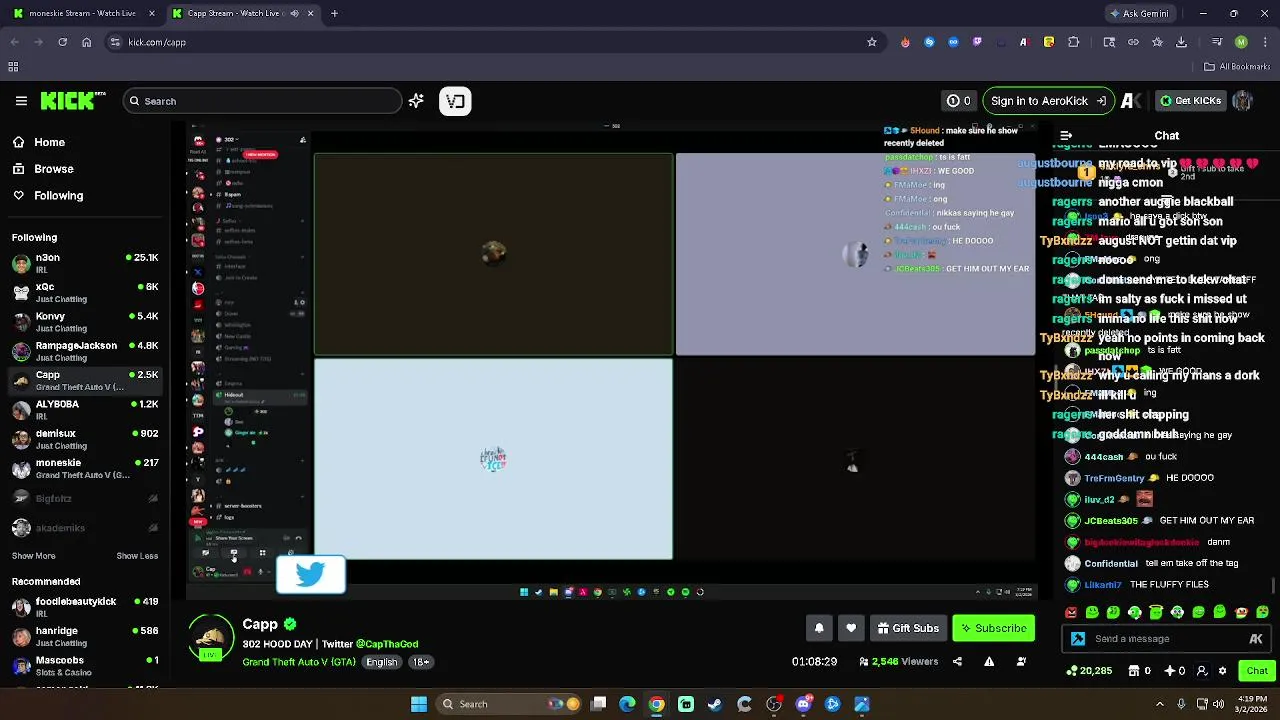
Task: Open the user profile avatar menu
Action: 1243,101
